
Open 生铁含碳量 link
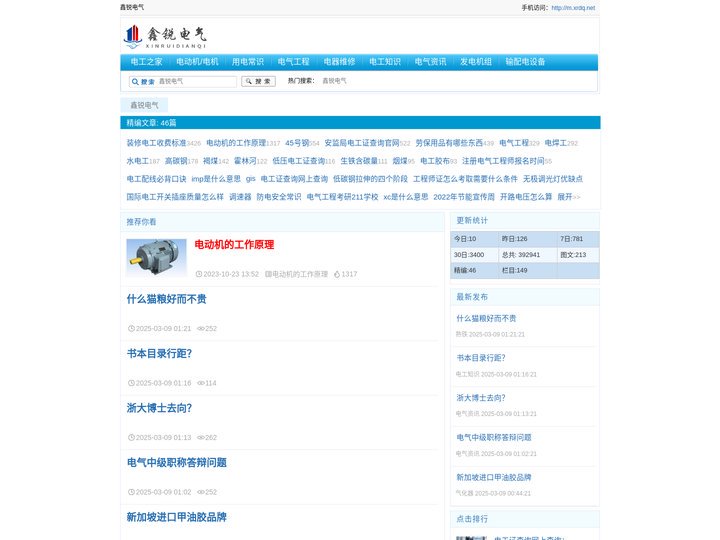click(x=359, y=161)
